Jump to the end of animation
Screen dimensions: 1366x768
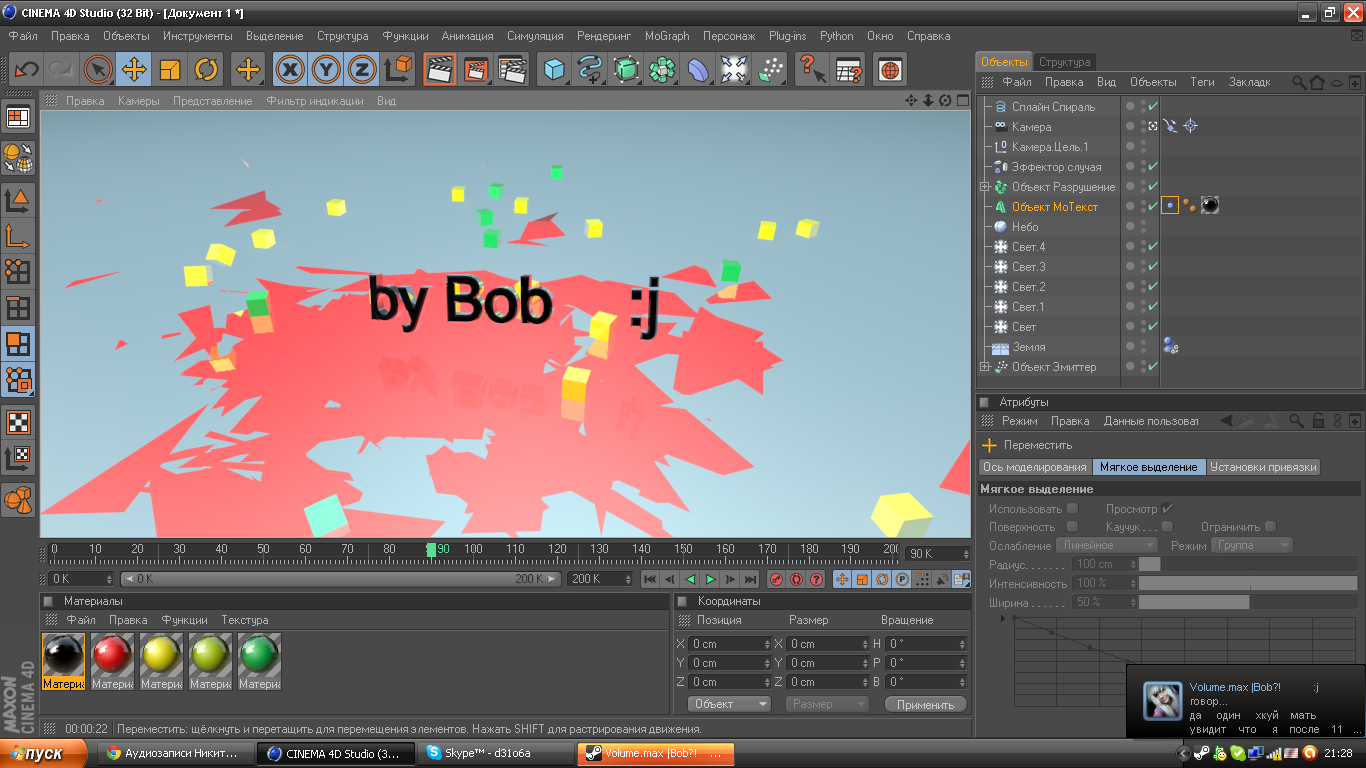(750, 579)
